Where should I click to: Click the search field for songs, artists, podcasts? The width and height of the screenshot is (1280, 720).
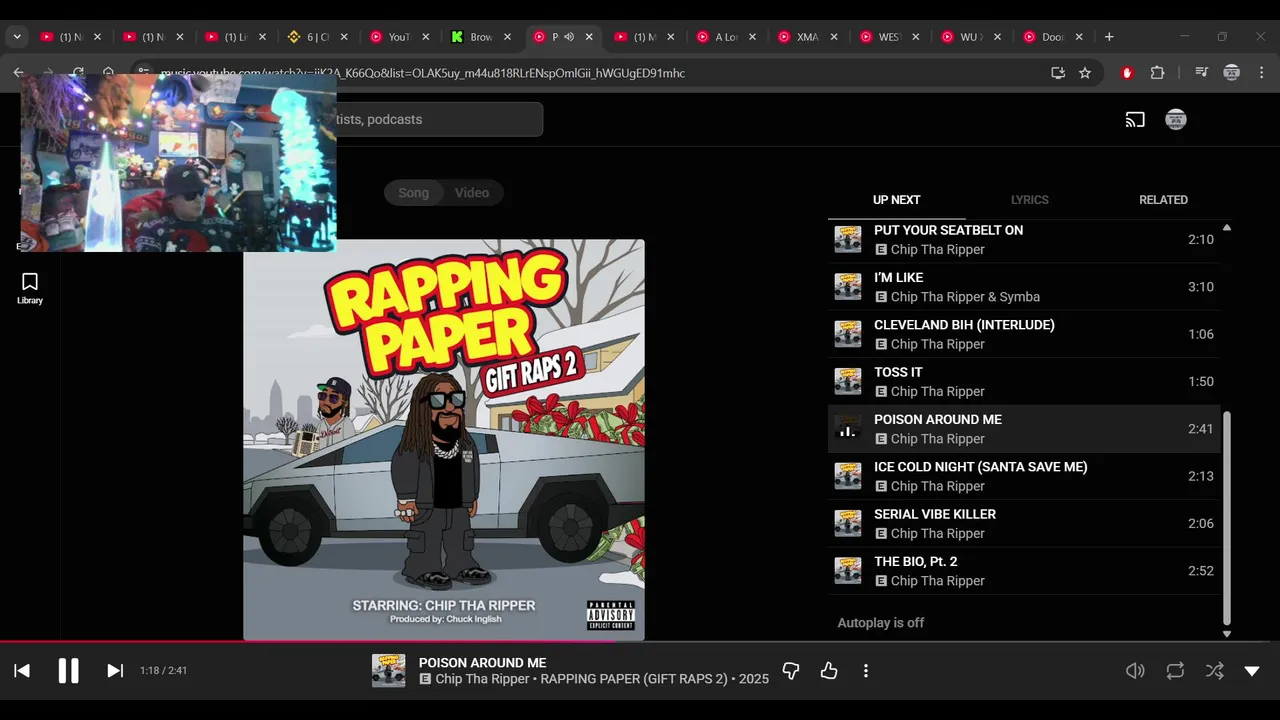[x=438, y=120]
